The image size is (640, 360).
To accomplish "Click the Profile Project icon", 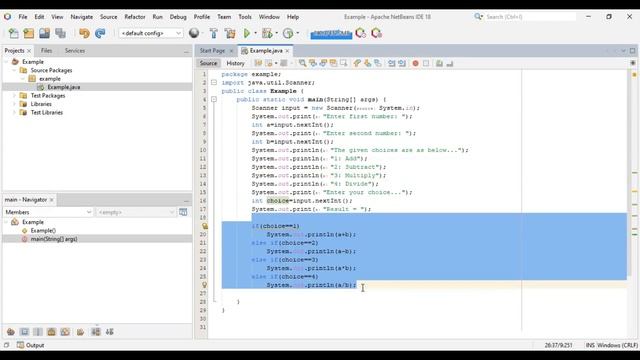I will click(288, 33).
